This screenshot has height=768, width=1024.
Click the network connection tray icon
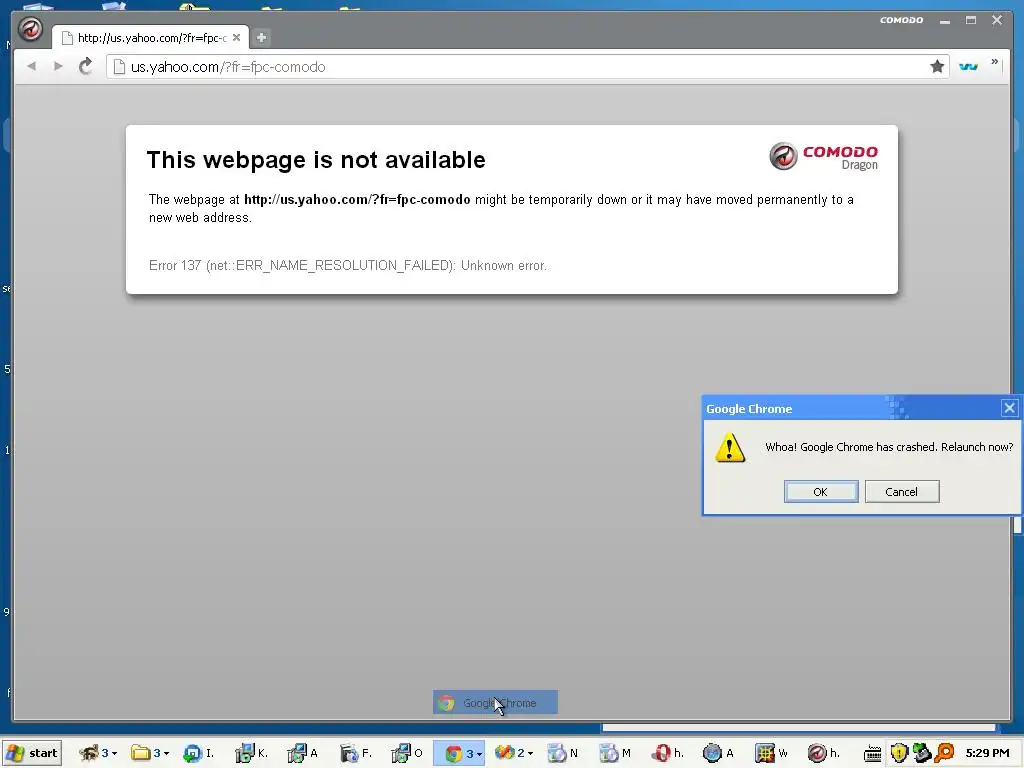(921, 753)
